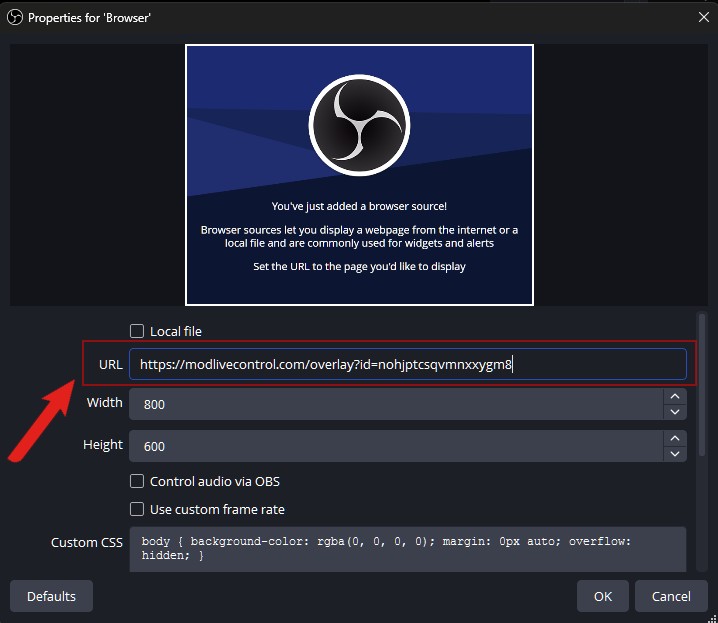The width and height of the screenshot is (718, 623).
Task: Click the OBS logo in the title bar
Action: [x=15, y=17]
